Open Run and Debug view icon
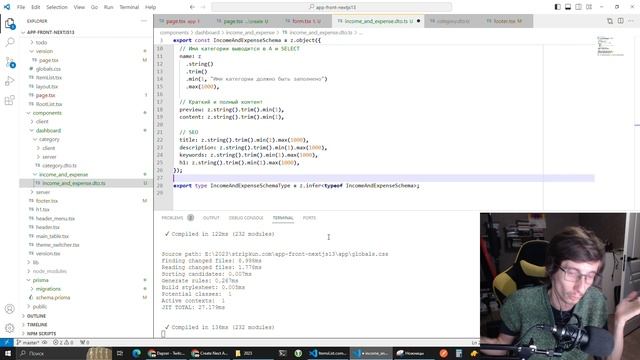 click(x=9, y=81)
